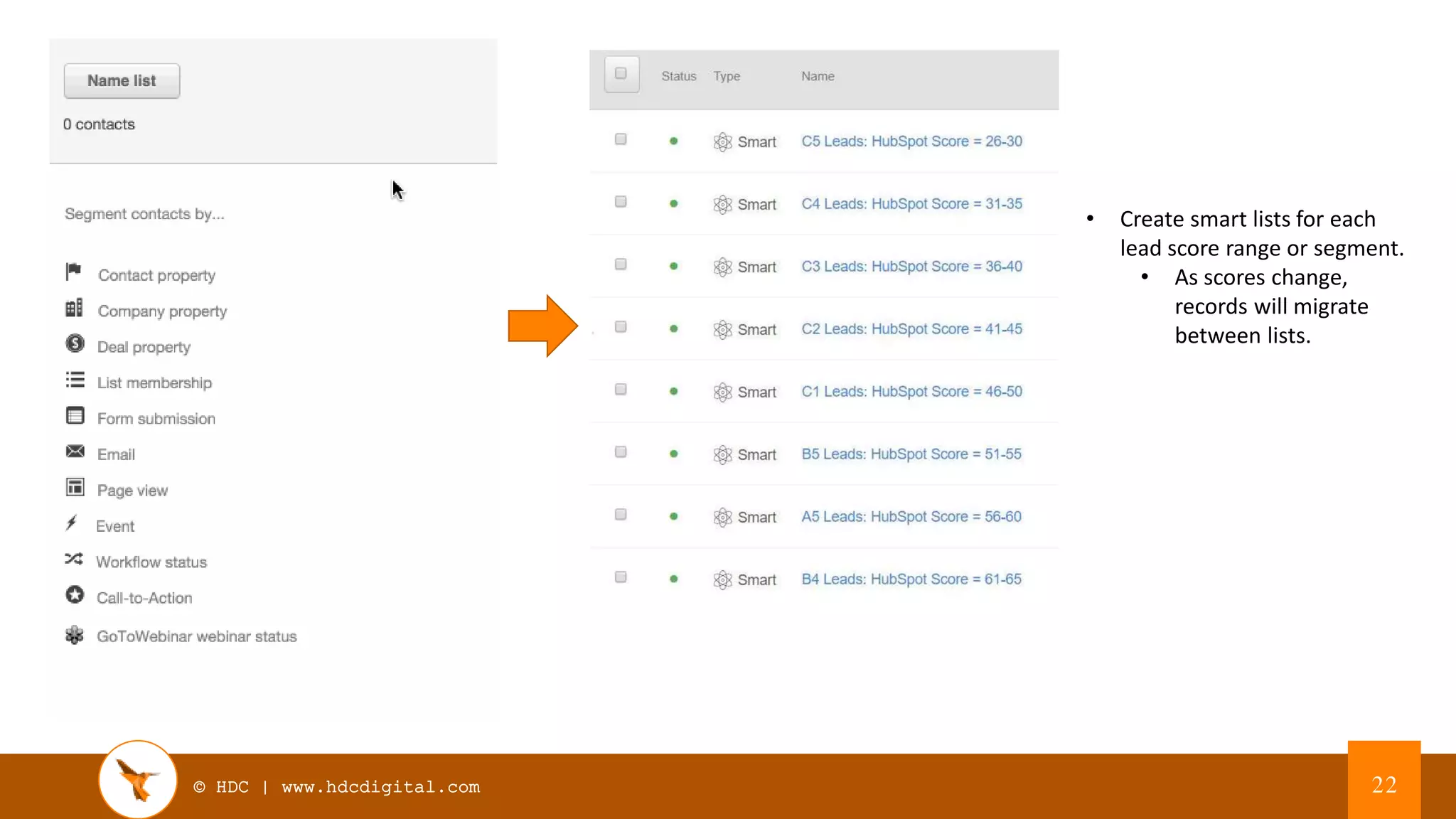1456x819 pixels.
Task: Click the Type column header
Action: coord(727,76)
